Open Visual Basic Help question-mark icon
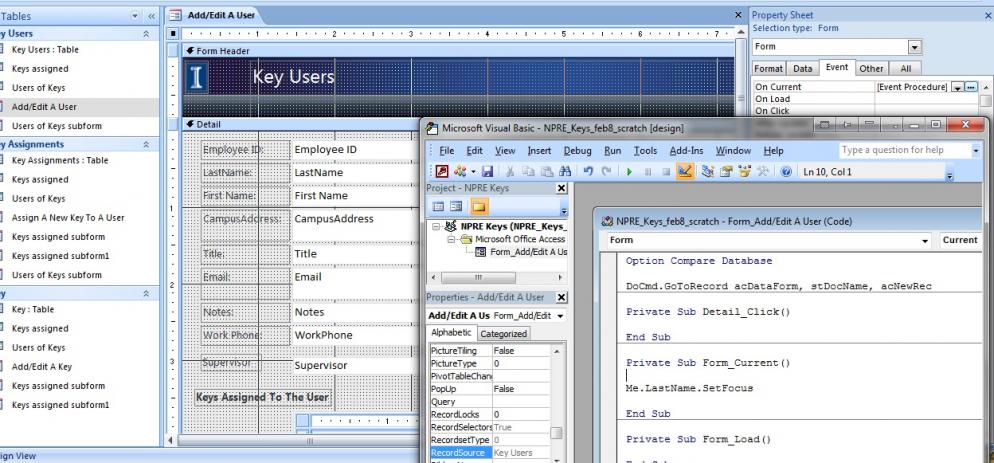The image size is (994, 463). coord(786,171)
